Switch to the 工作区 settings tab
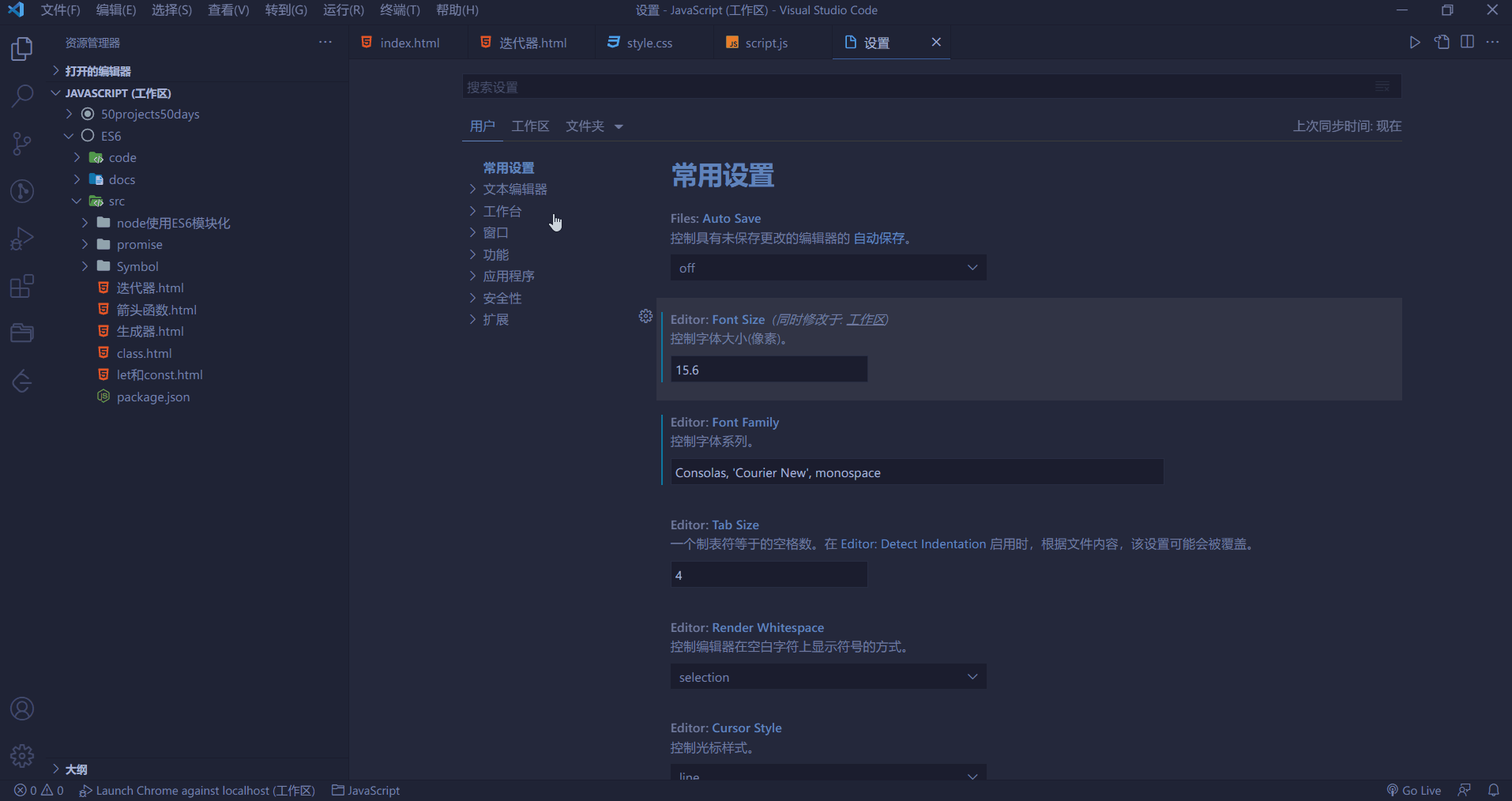The width and height of the screenshot is (1512, 801). (530, 126)
